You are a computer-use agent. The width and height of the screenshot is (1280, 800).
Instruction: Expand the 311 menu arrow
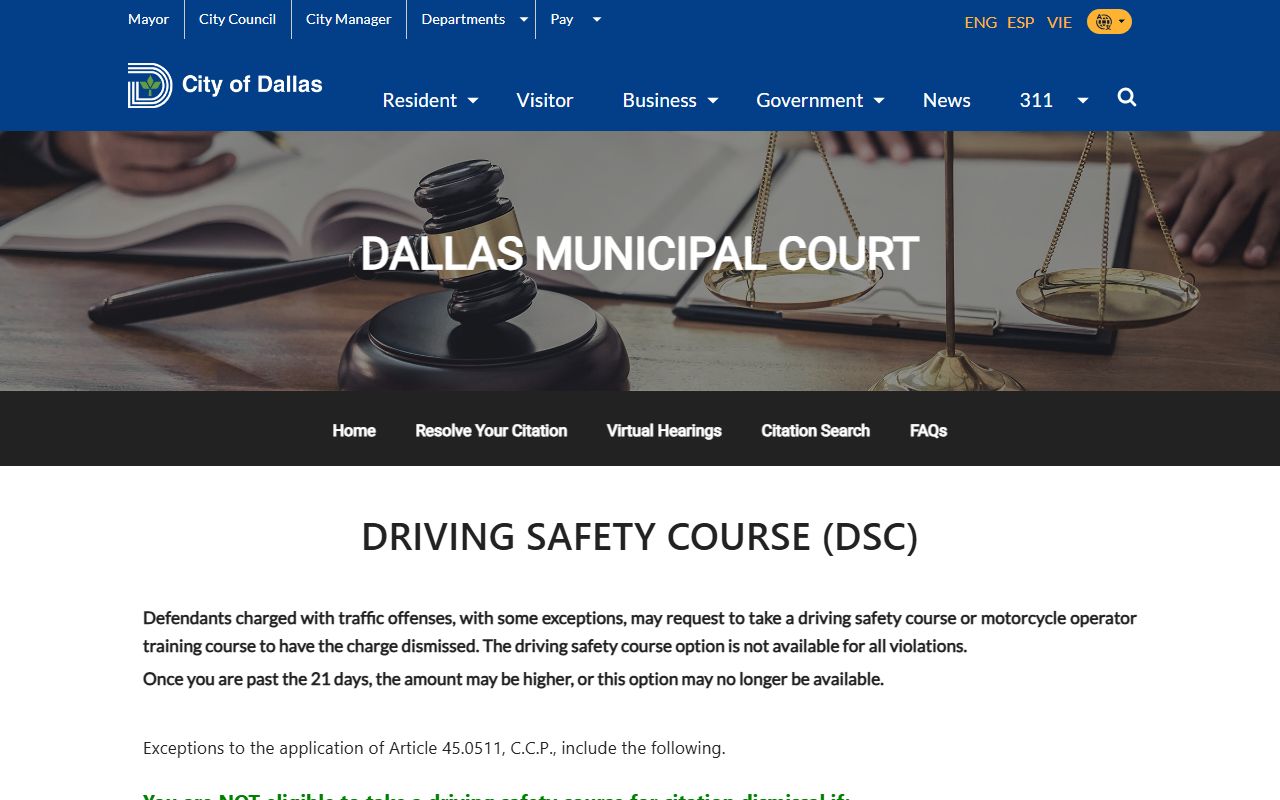(x=1083, y=100)
